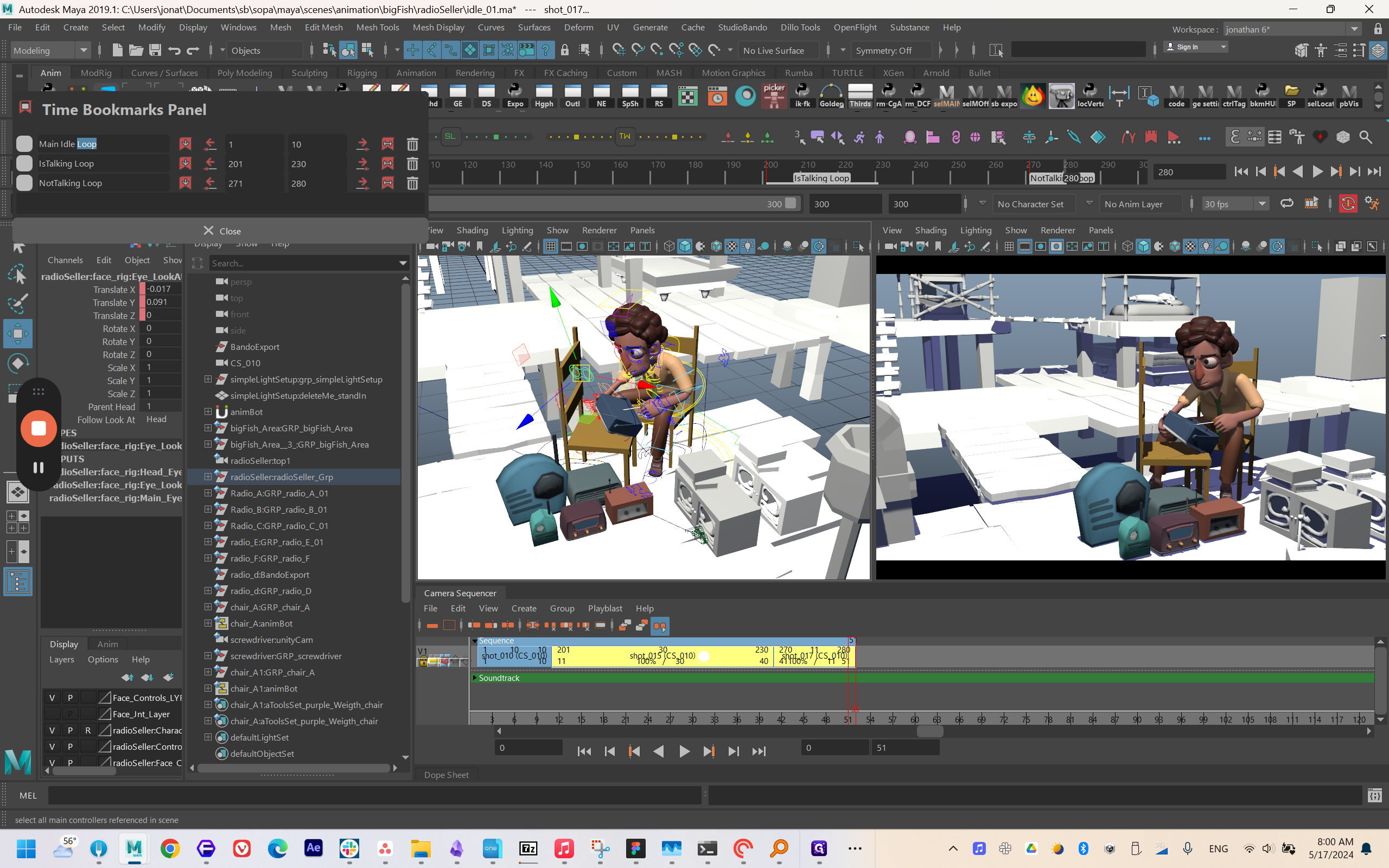Toggle the Main Idle Loop checkbox
This screenshot has height=868, width=1389.
click(24, 144)
